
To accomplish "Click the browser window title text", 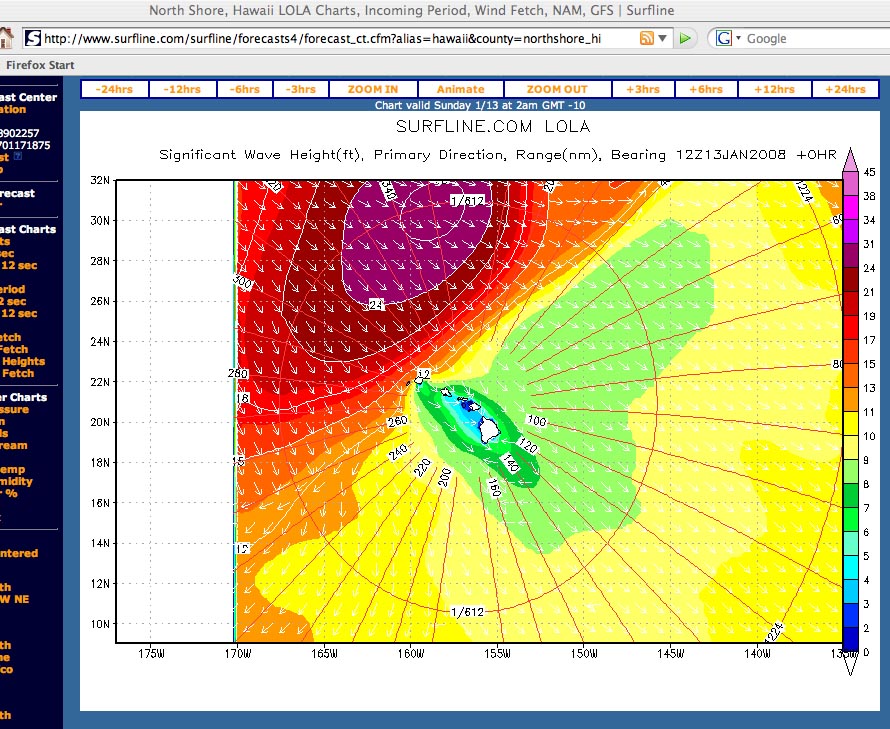I will click(412, 10).
